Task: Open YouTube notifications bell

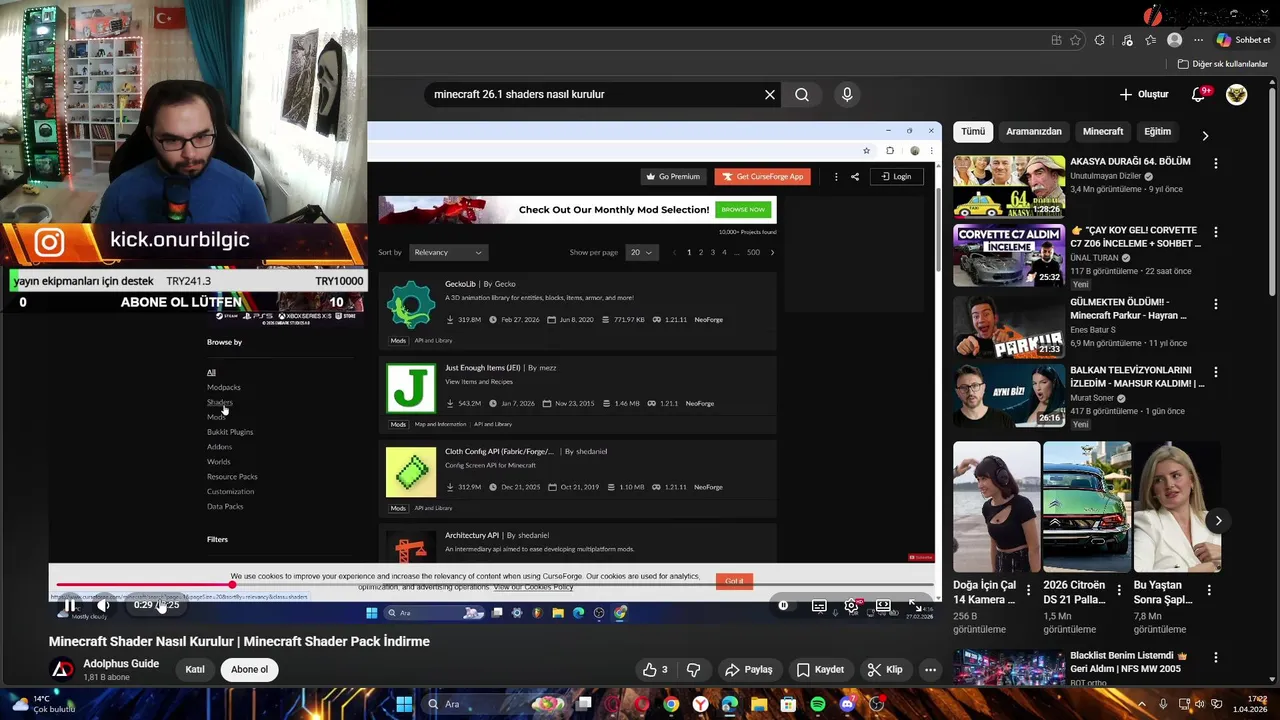Action: pyautogui.click(x=1198, y=94)
